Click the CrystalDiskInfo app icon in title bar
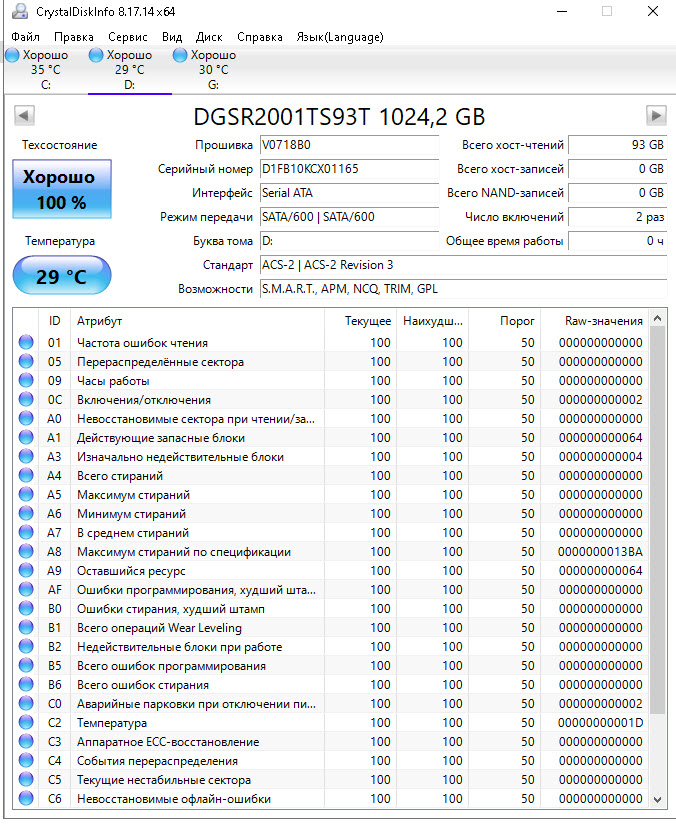This screenshot has width=676, height=824. tap(20, 11)
